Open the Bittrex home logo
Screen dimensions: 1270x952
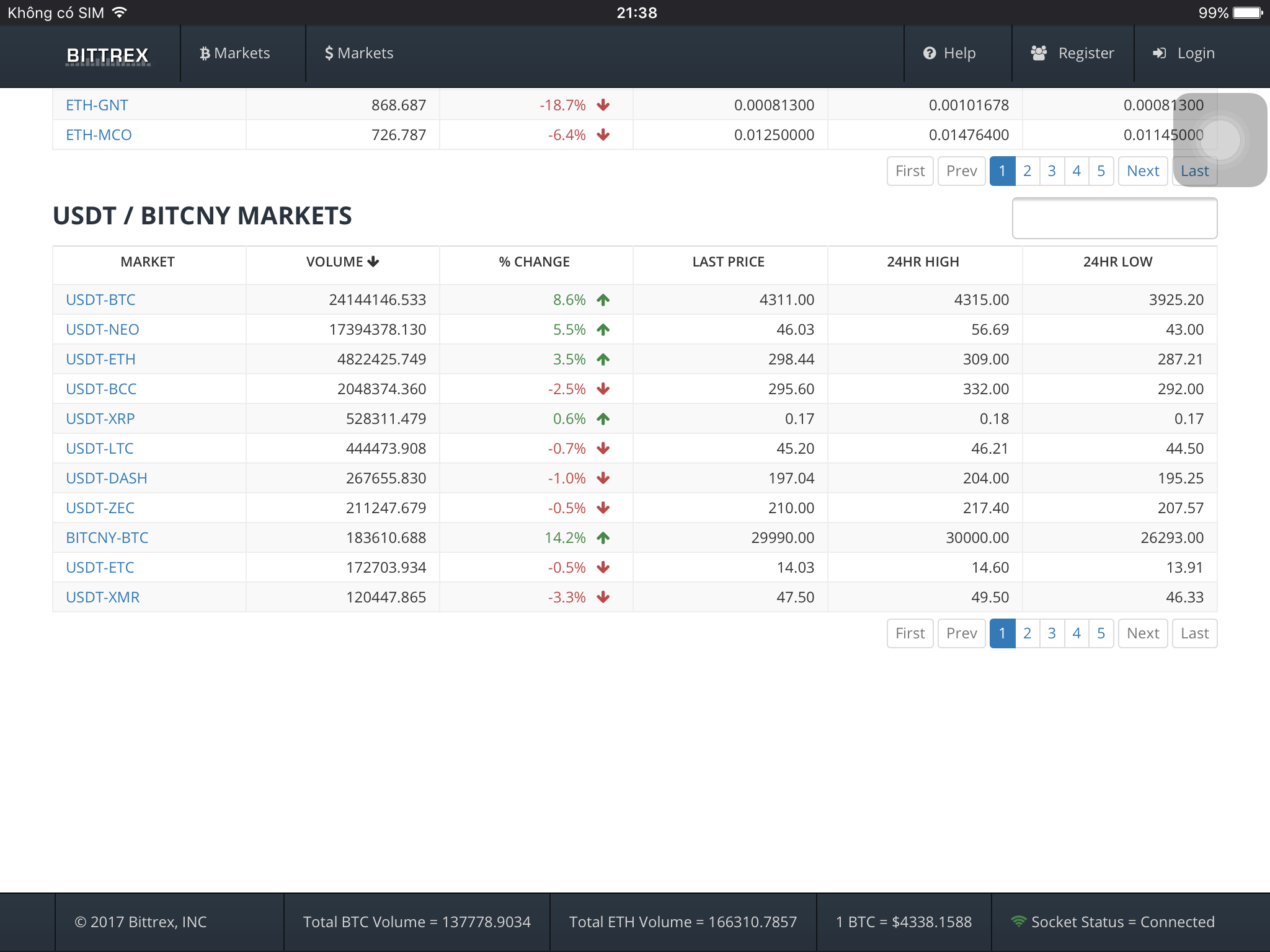[108, 55]
